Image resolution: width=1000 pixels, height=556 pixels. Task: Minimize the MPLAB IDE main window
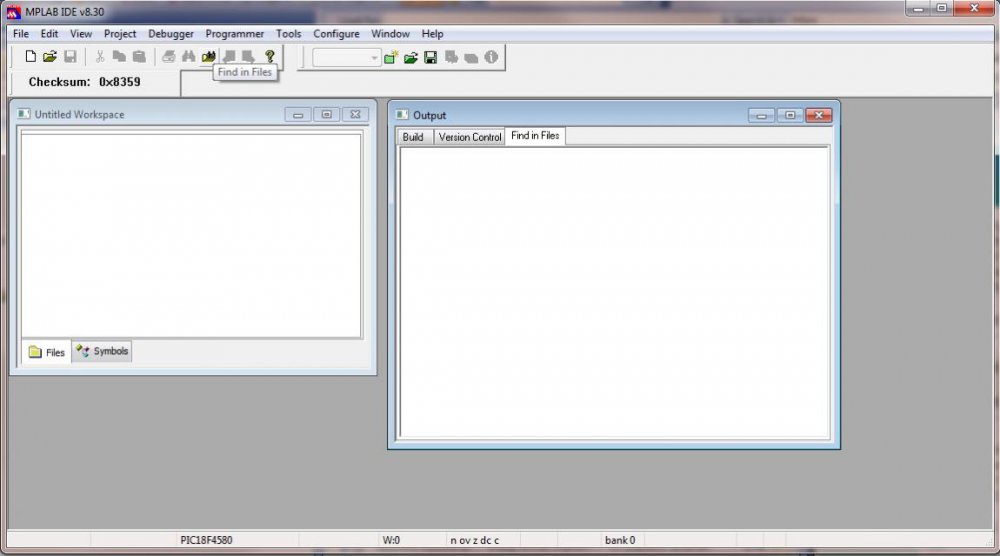[918, 8]
